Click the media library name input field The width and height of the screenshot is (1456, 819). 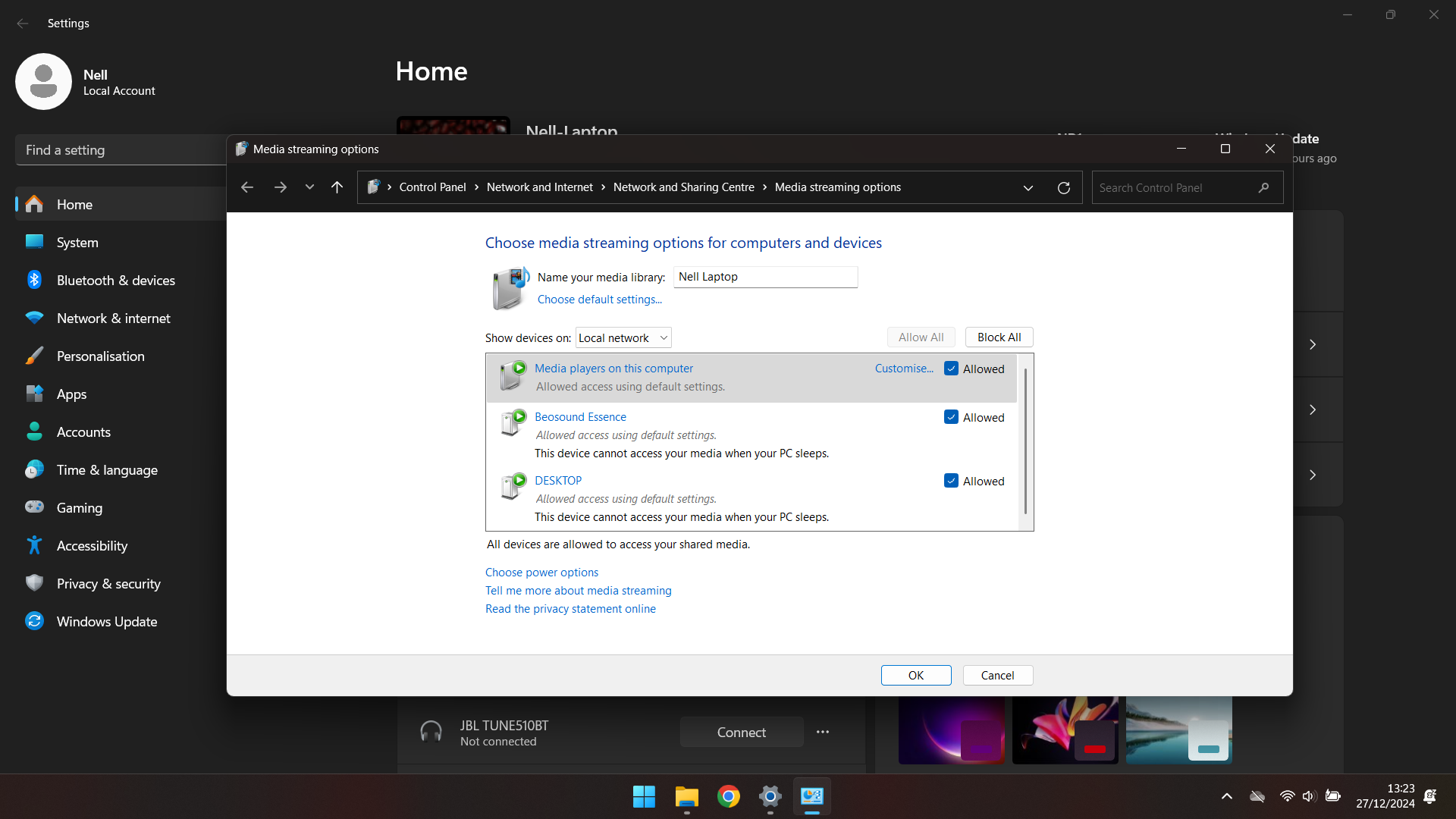tap(765, 277)
